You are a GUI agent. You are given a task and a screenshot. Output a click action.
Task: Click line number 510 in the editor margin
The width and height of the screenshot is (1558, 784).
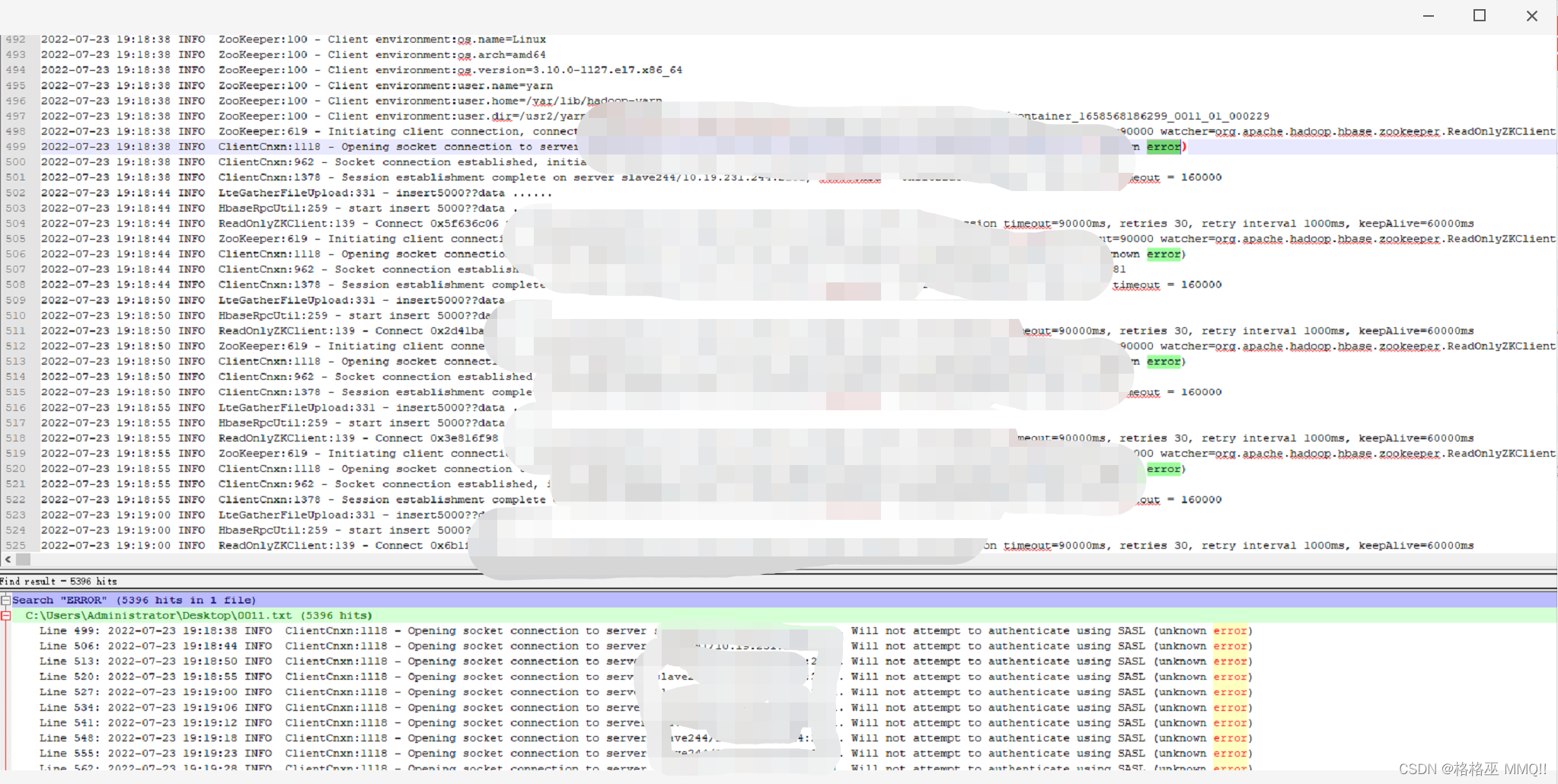(x=15, y=316)
